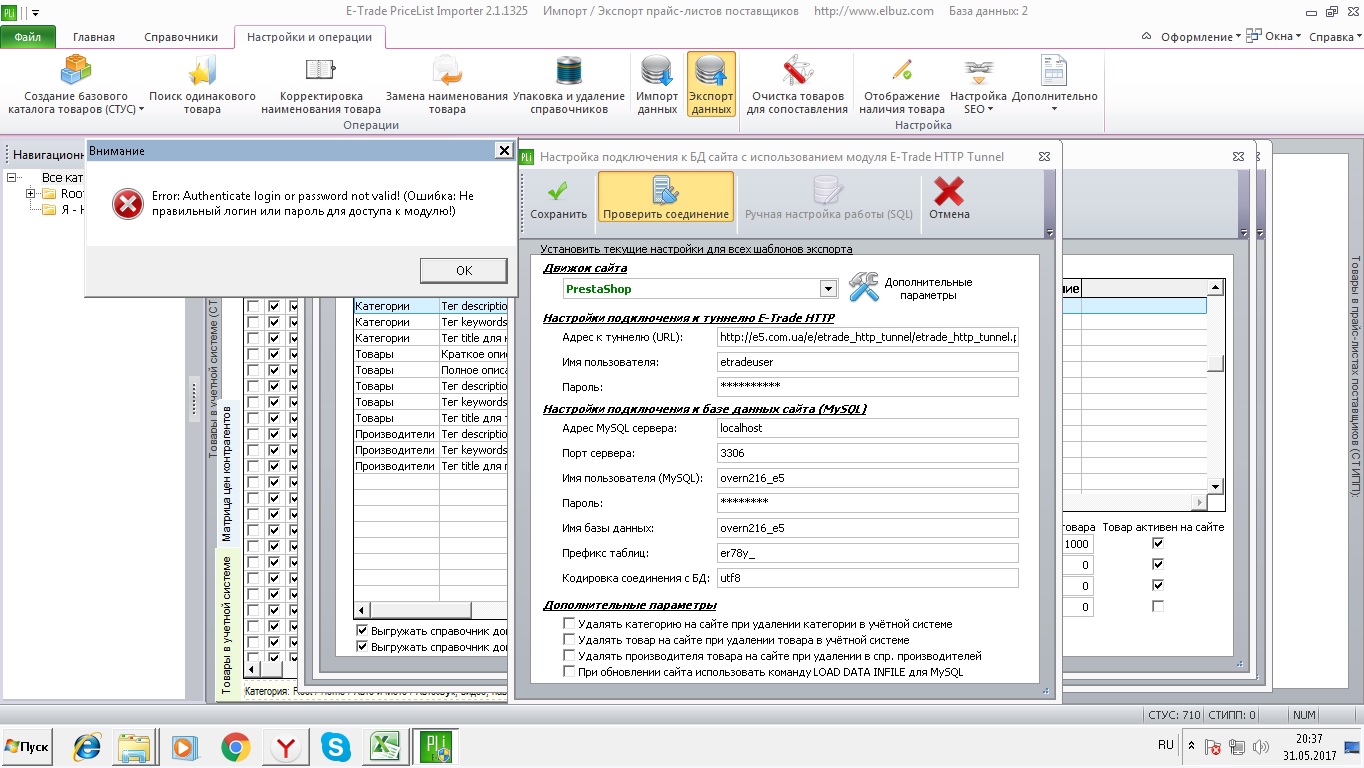The image size is (1364, 768).
Task: Open 'Замена наименования товара' tool
Action: click(447, 84)
